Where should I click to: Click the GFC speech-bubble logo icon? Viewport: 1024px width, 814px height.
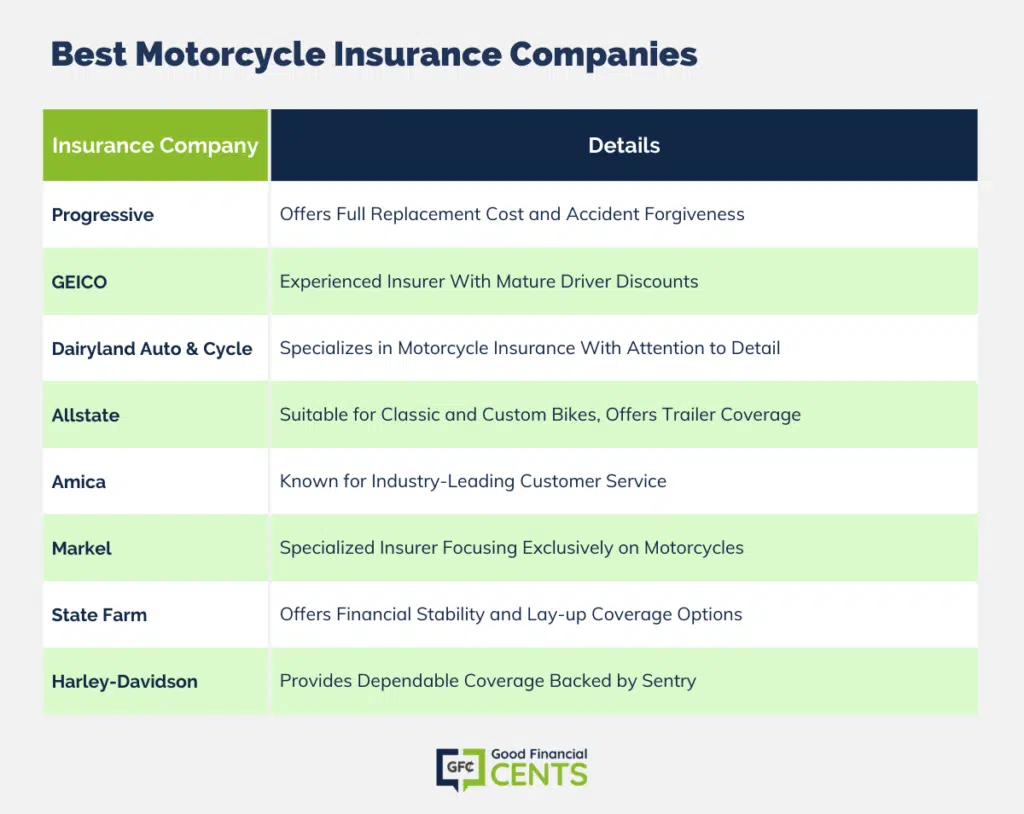click(461, 769)
